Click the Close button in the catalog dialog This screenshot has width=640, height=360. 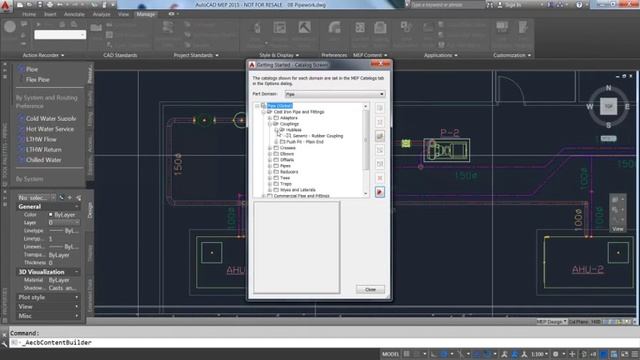tap(370, 289)
